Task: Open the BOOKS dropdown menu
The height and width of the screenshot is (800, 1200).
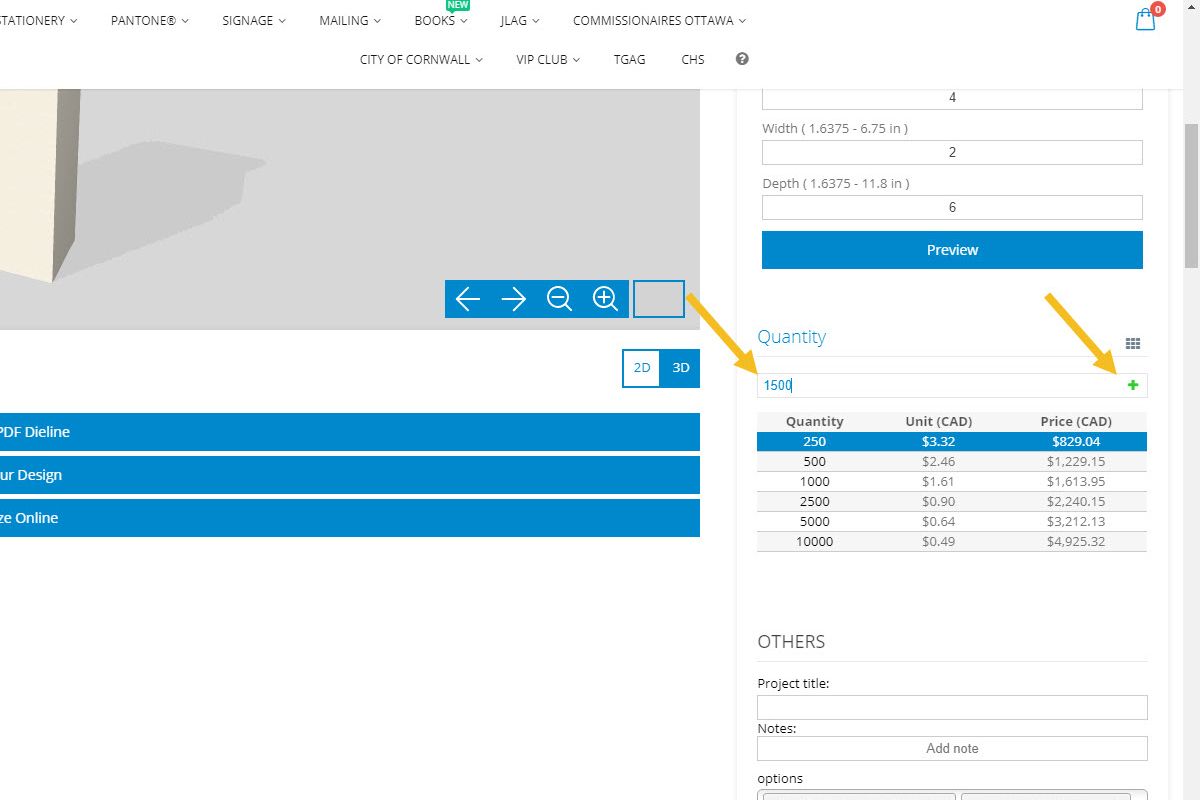Action: (439, 20)
